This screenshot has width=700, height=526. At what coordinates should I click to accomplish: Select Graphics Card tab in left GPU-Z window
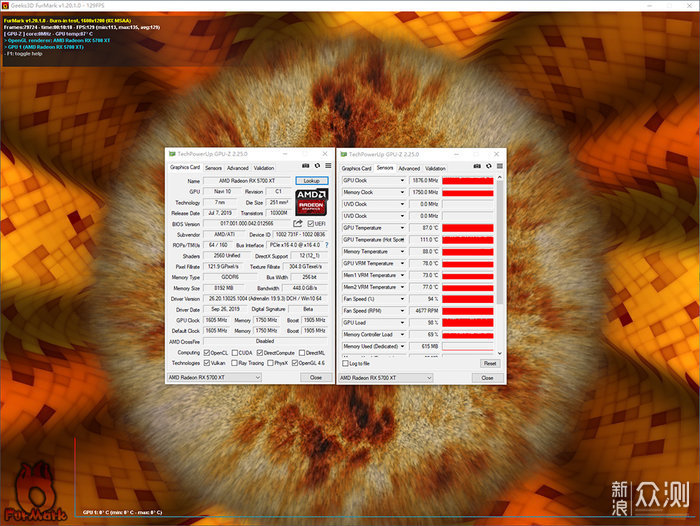point(185,167)
